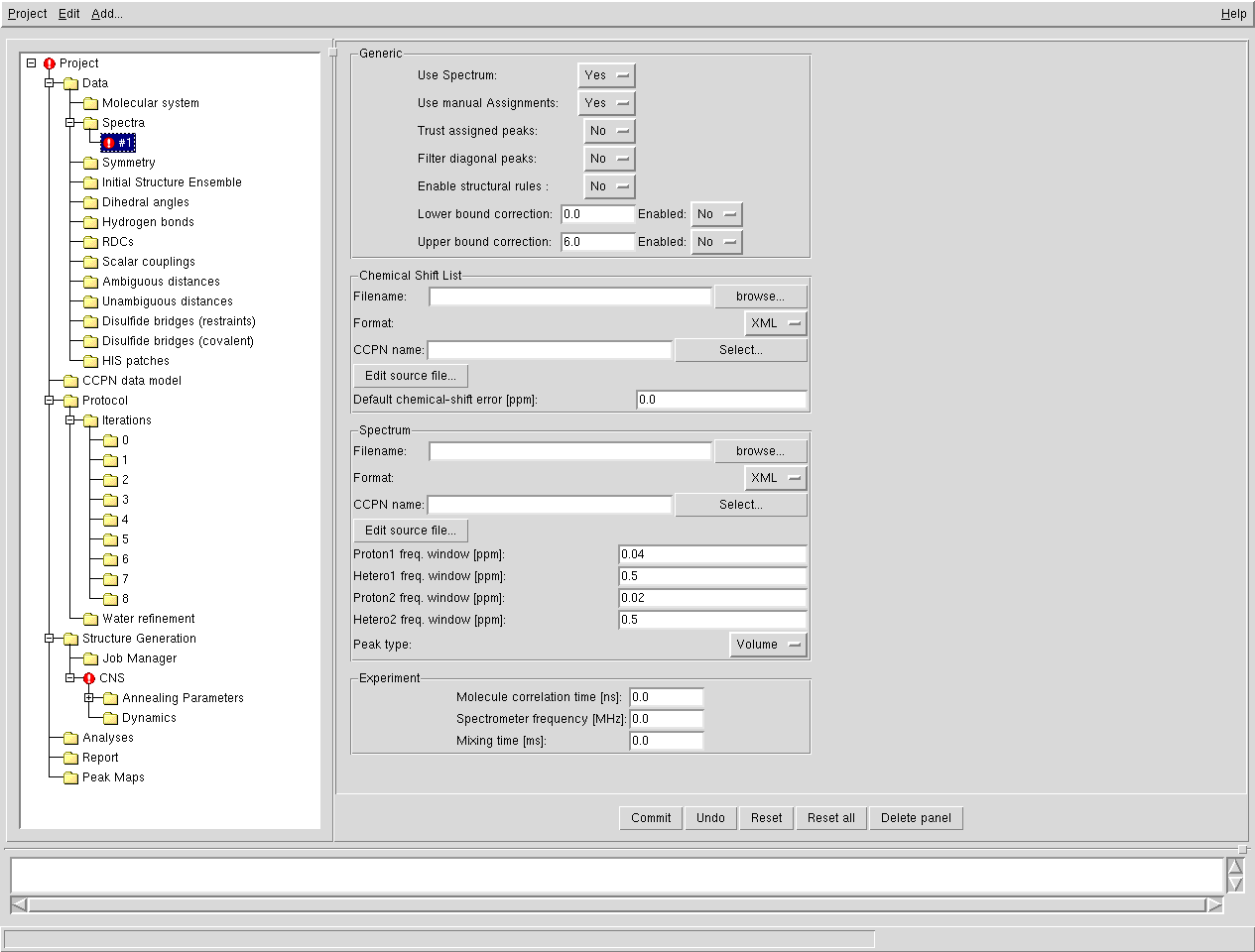1255x952 pixels.
Task: Open the Help menu
Action: (1233, 14)
